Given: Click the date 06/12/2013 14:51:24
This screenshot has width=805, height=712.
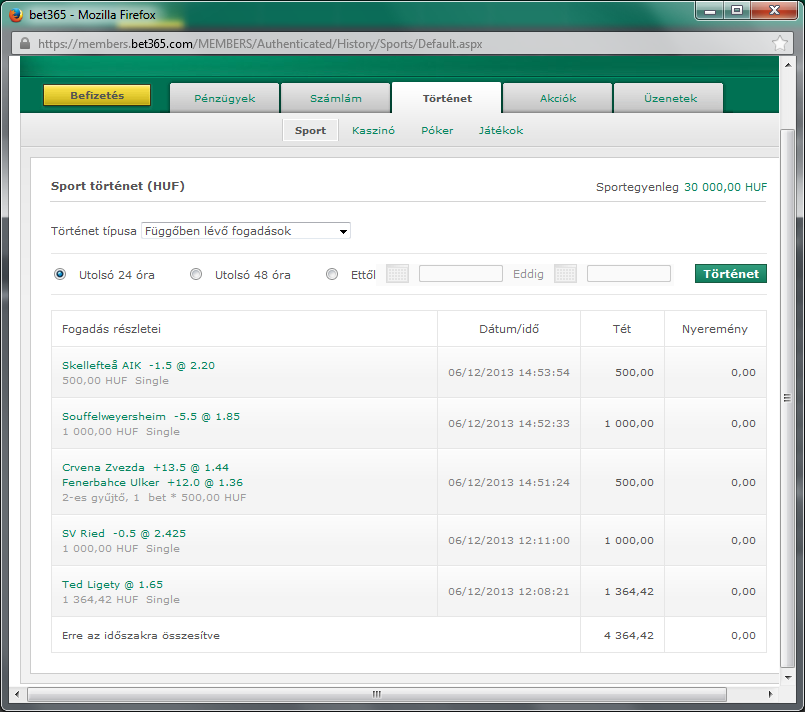Looking at the screenshot, I should [x=509, y=482].
